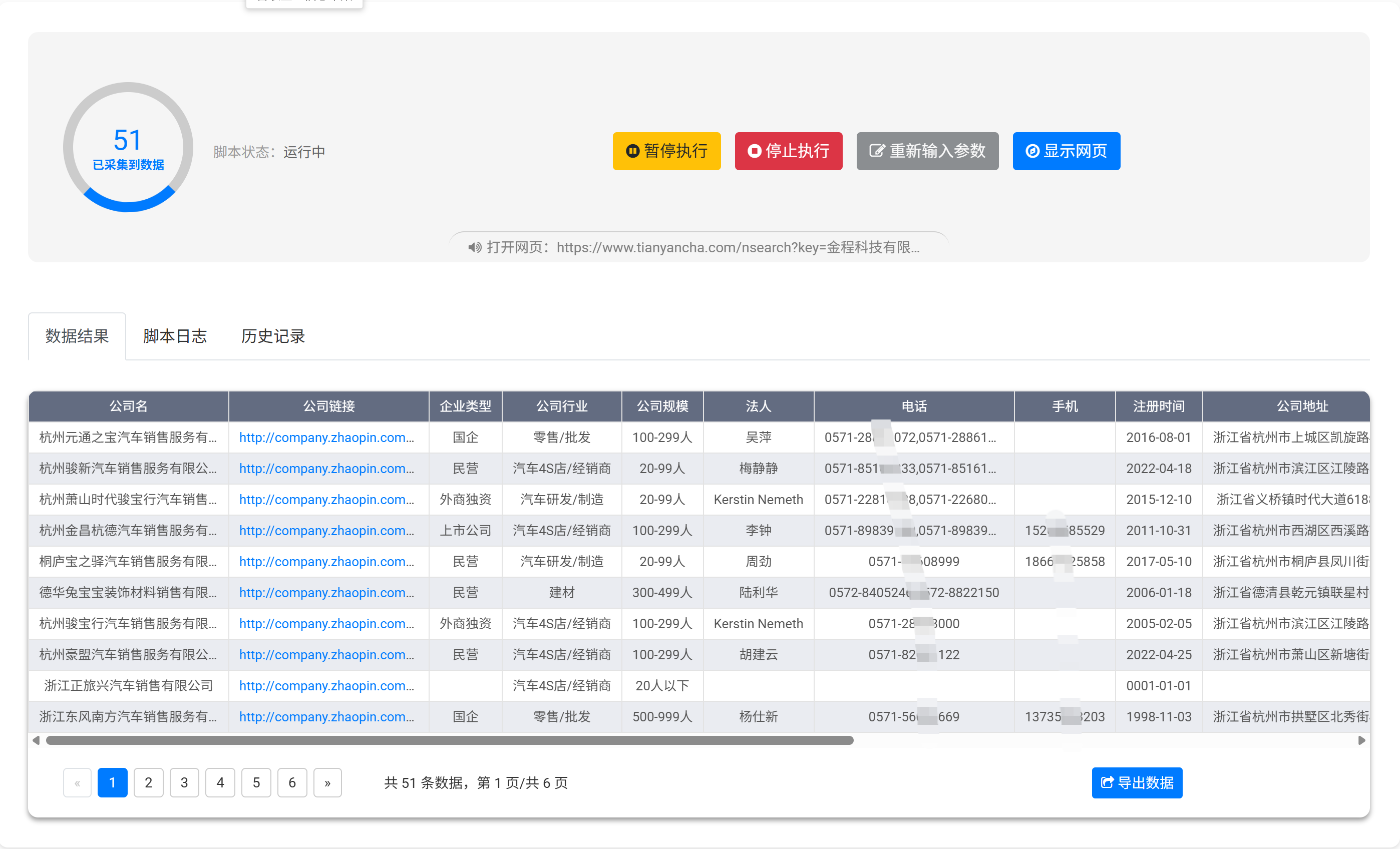Click 企业类型 column header
Image resolution: width=1400 pixels, height=849 pixels.
point(465,406)
